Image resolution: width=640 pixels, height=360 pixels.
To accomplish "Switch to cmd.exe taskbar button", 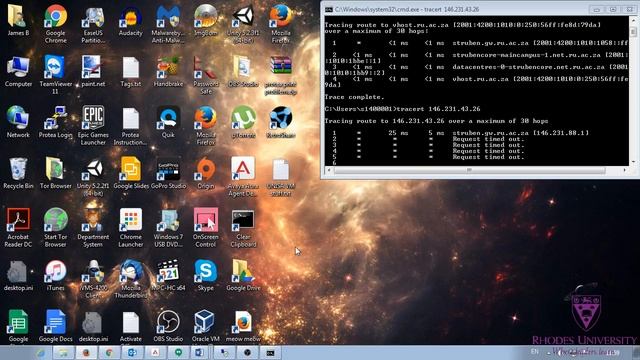I will [270, 353].
